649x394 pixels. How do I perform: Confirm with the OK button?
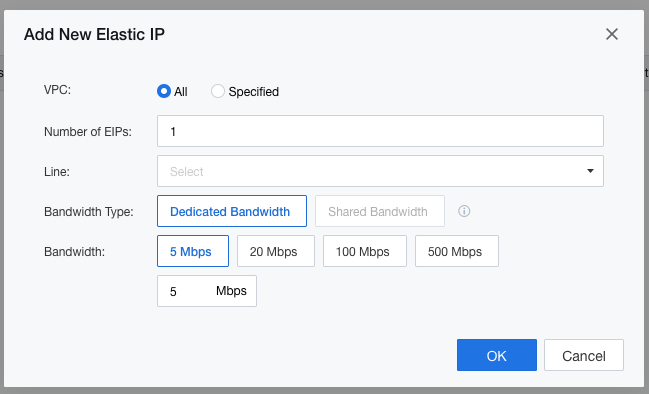point(497,355)
